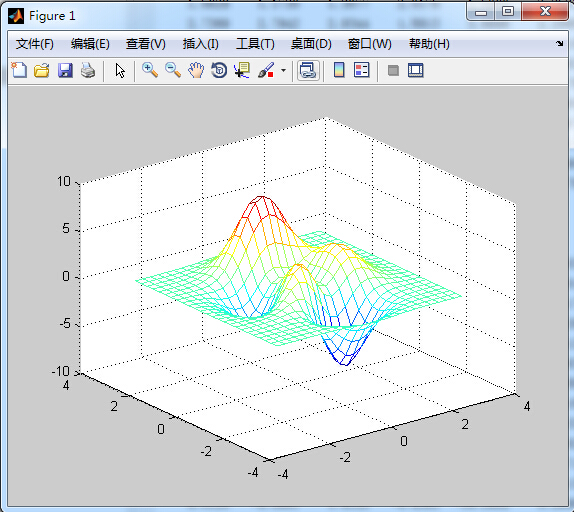This screenshot has width=574, height=512.
Task: Show plot tools and dock figure
Action: coord(416,70)
